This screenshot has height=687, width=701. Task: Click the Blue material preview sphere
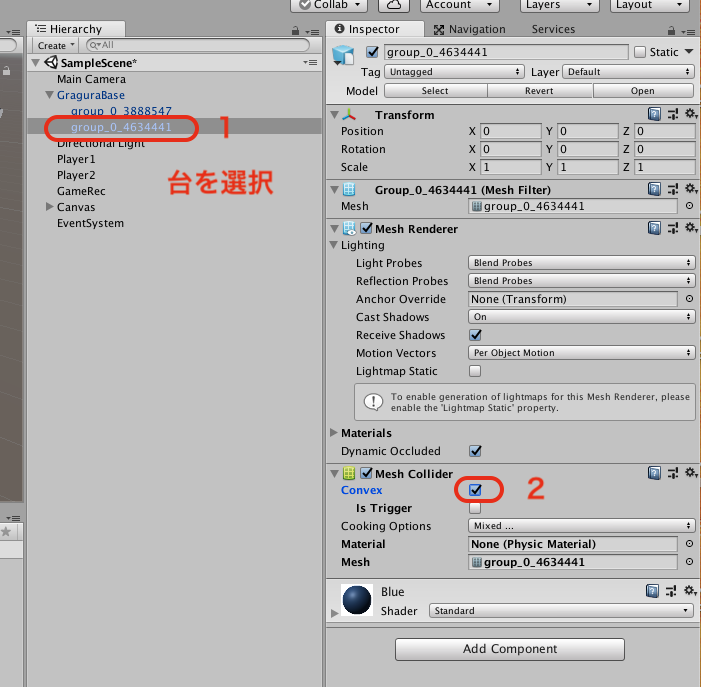coord(357,600)
